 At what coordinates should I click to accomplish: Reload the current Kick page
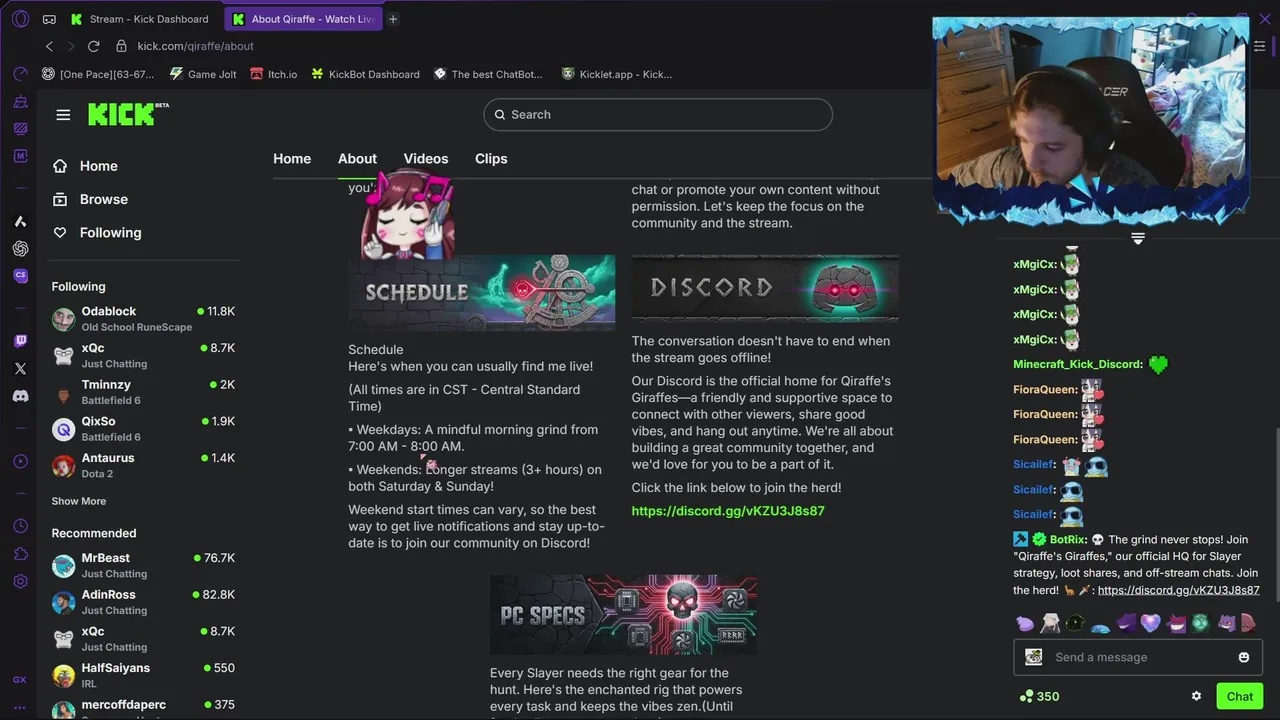(x=94, y=46)
